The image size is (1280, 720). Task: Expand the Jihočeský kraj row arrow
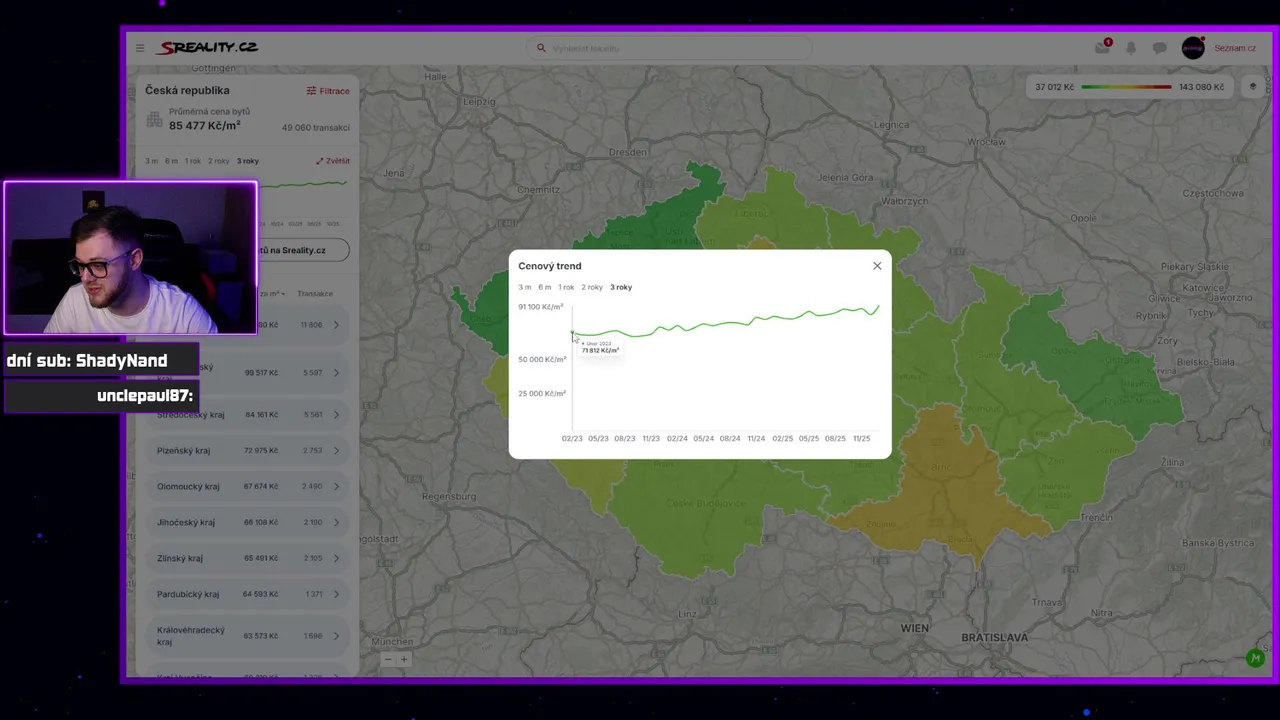(336, 522)
